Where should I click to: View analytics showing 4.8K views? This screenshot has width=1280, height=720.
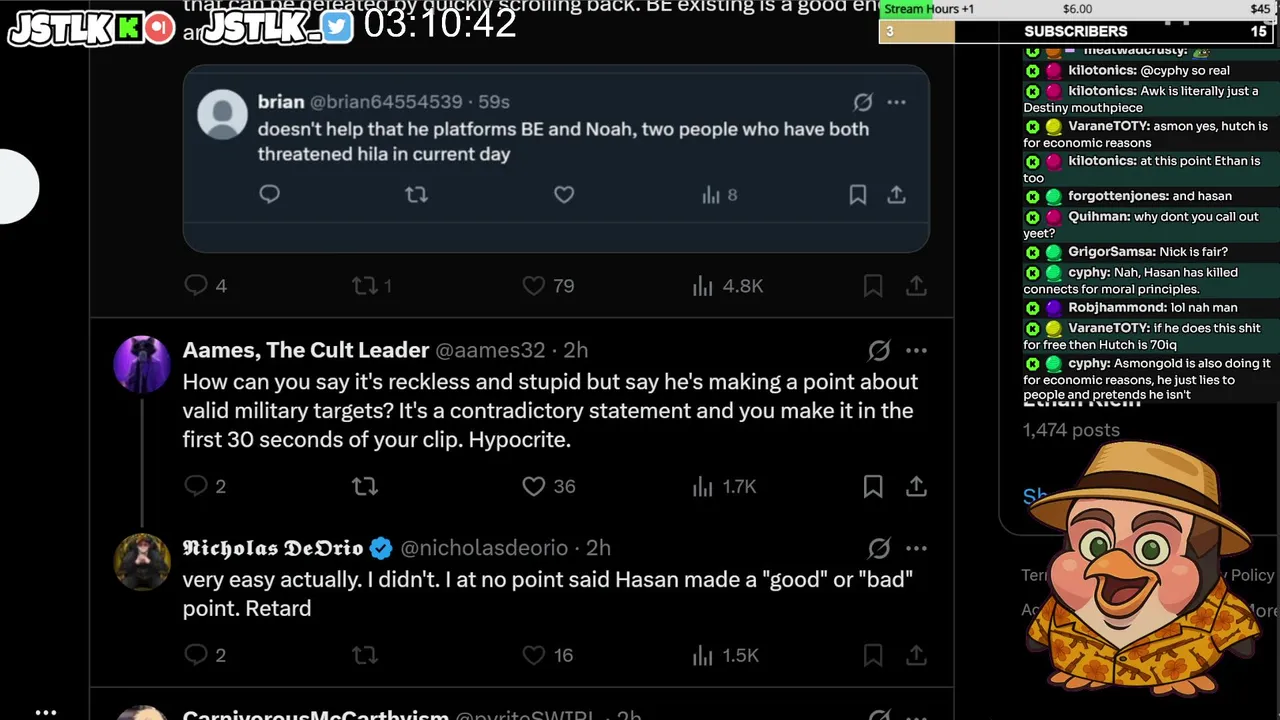click(x=727, y=286)
